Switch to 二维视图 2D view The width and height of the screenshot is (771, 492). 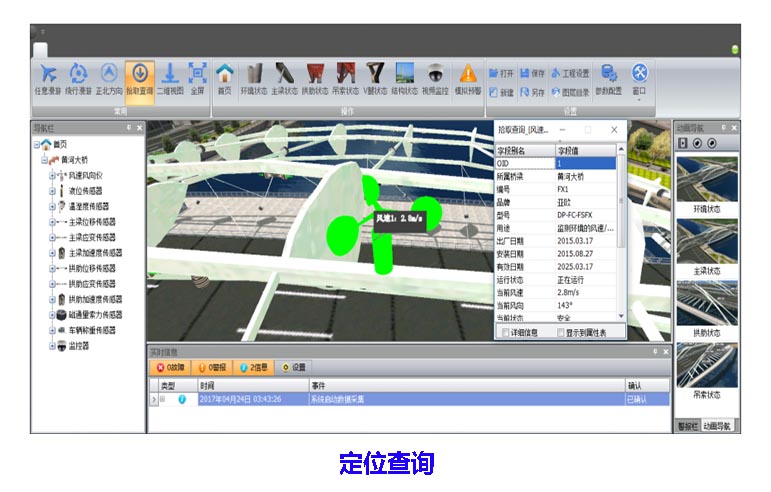(x=169, y=76)
